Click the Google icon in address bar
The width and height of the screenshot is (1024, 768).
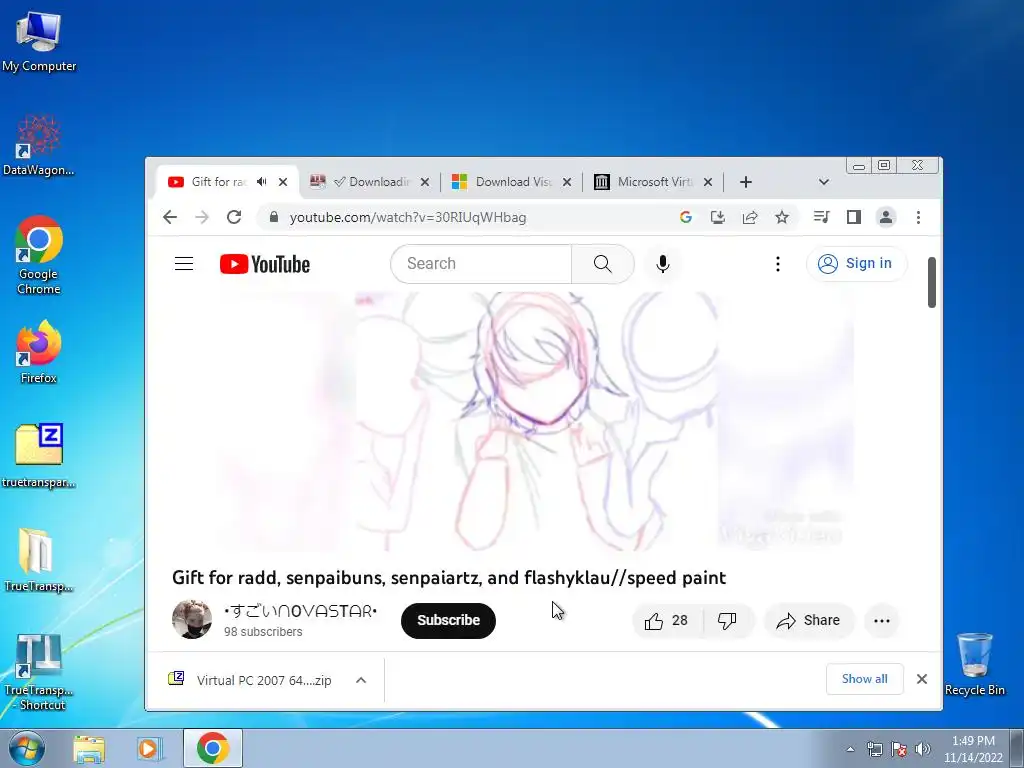click(x=686, y=217)
